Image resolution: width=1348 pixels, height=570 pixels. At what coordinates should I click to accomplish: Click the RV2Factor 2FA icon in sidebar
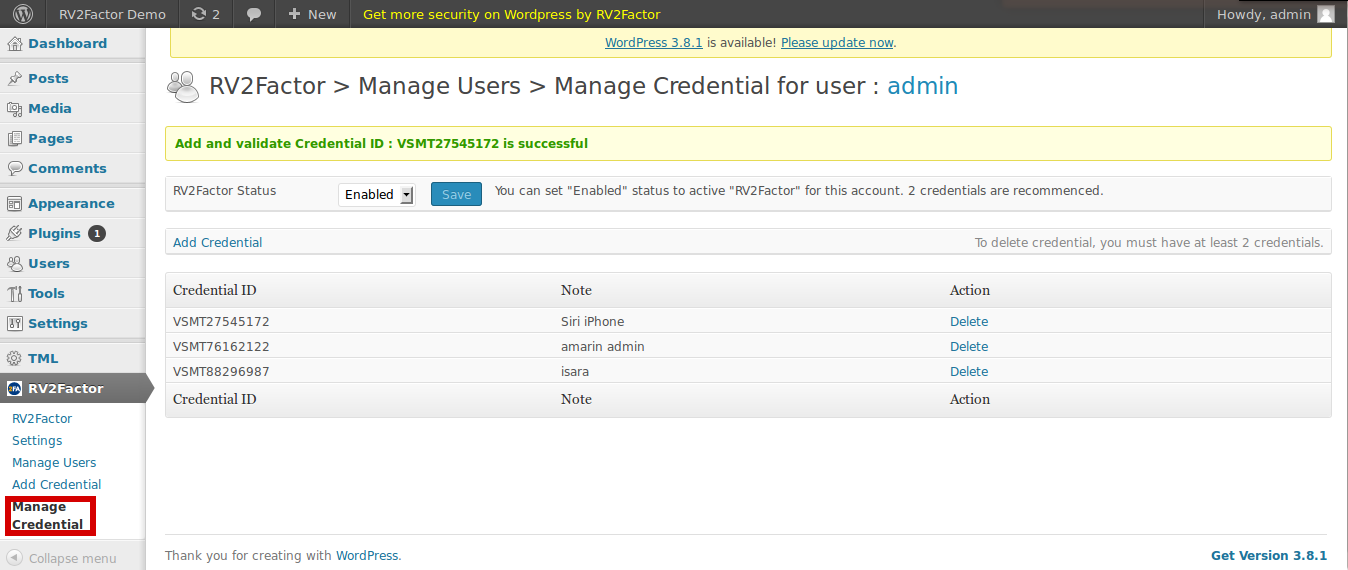[x=15, y=388]
